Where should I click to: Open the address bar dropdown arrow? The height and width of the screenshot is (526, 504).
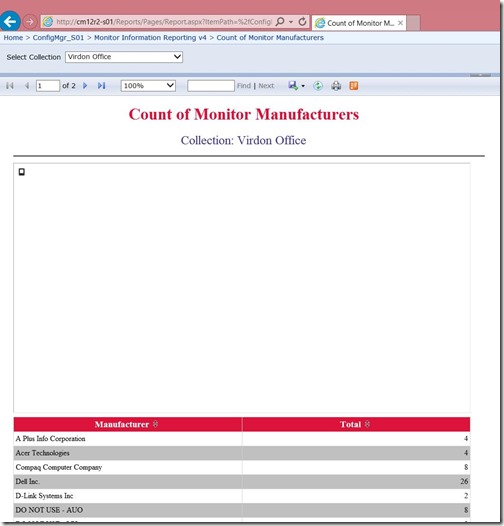291,22
